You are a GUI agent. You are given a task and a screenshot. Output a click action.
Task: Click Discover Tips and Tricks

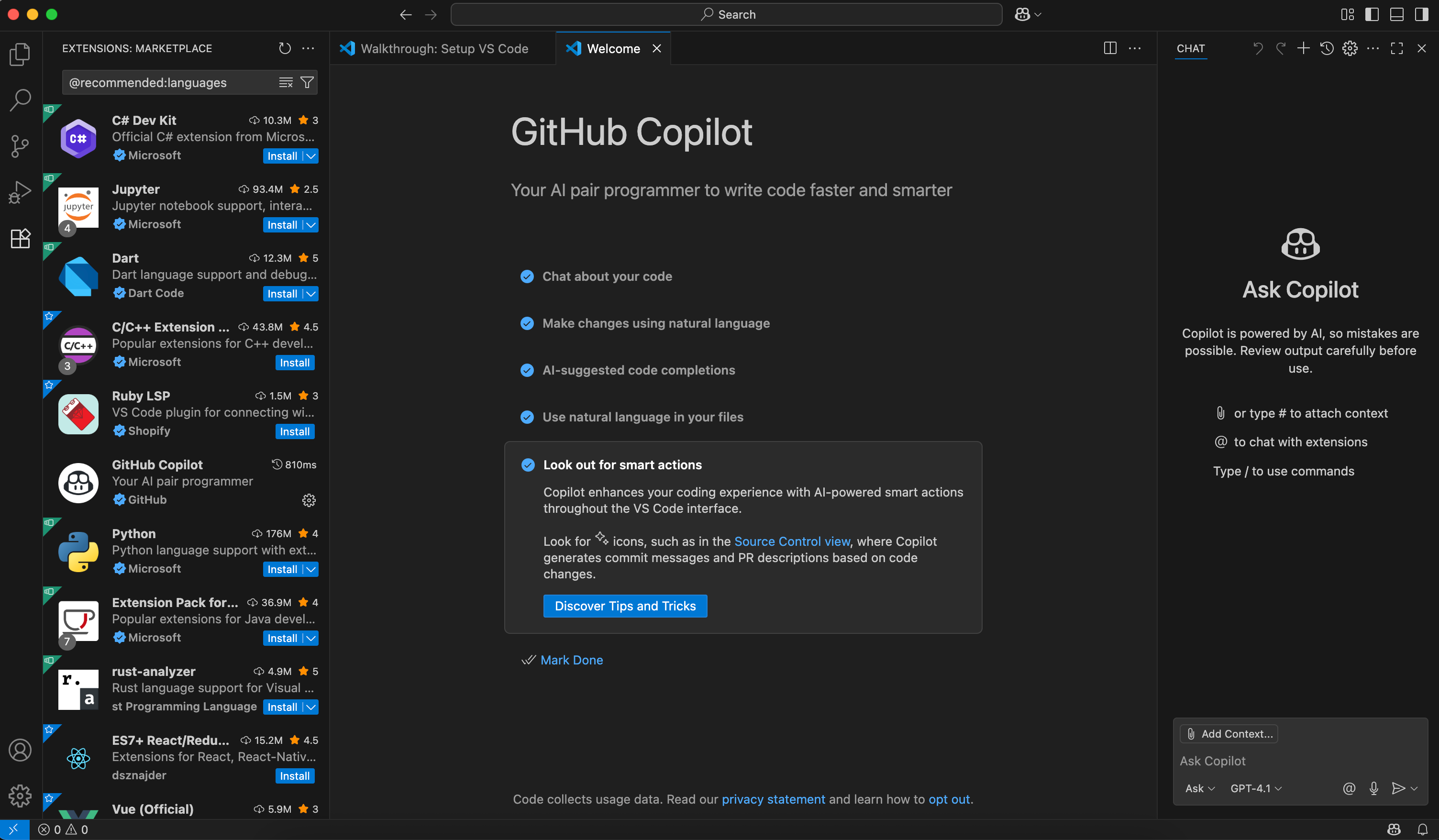point(625,606)
